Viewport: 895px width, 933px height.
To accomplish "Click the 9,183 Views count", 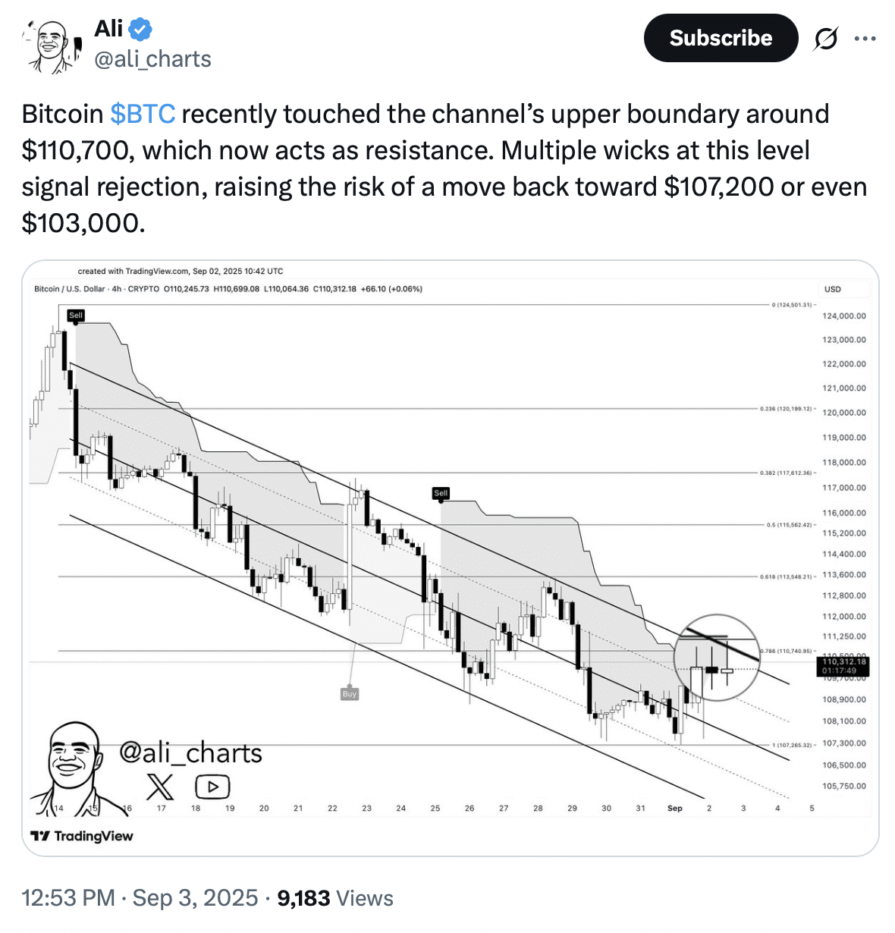I will tap(335, 898).
